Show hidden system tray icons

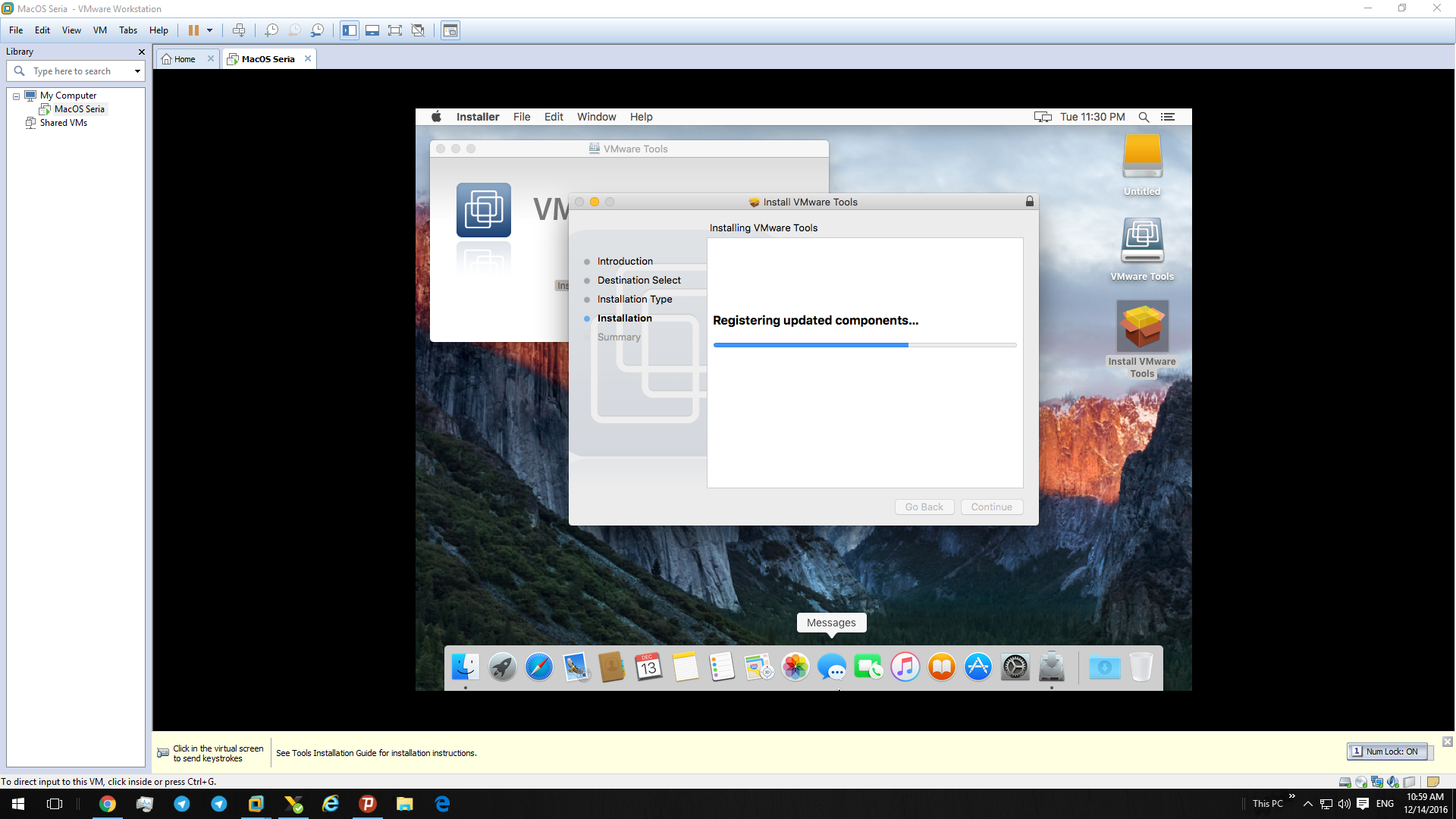[x=1308, y=804]
